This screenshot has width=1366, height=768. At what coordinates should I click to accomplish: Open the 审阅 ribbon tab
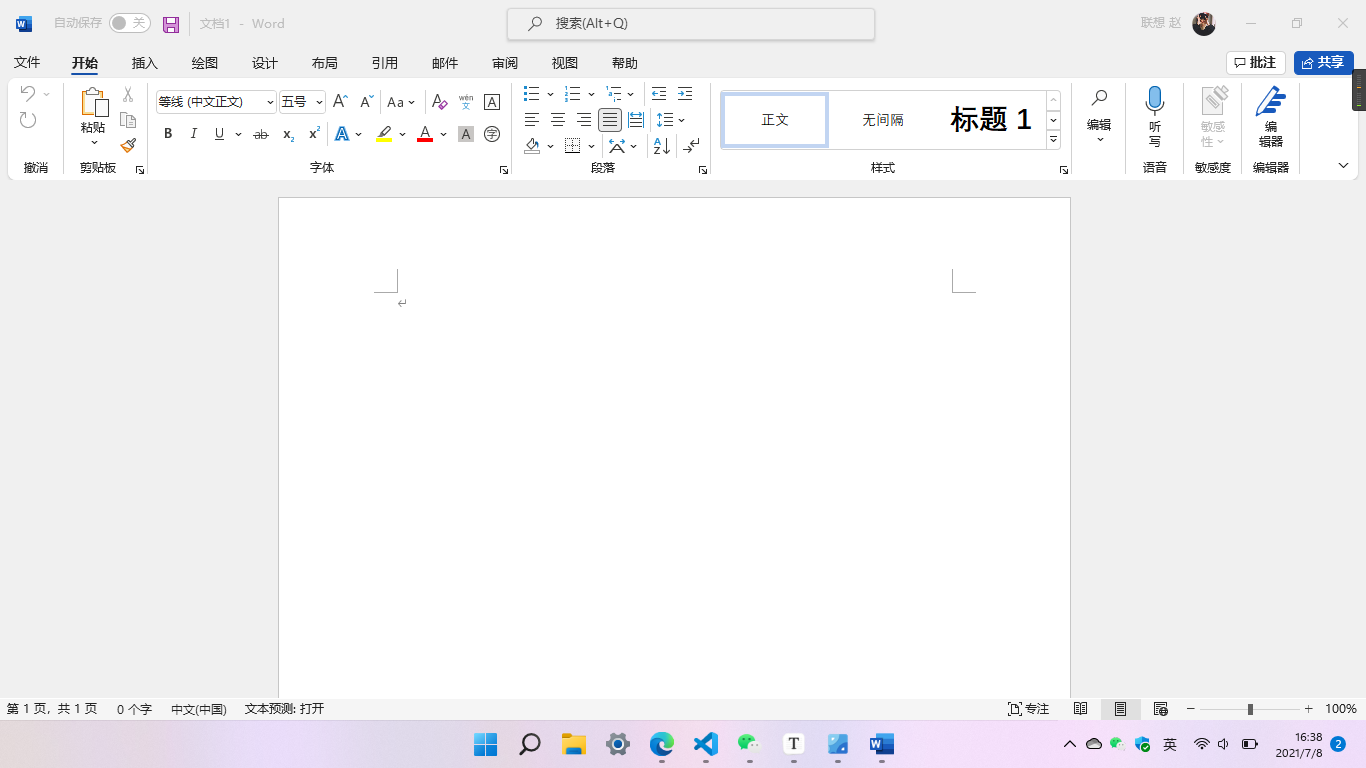coord(505,63)
